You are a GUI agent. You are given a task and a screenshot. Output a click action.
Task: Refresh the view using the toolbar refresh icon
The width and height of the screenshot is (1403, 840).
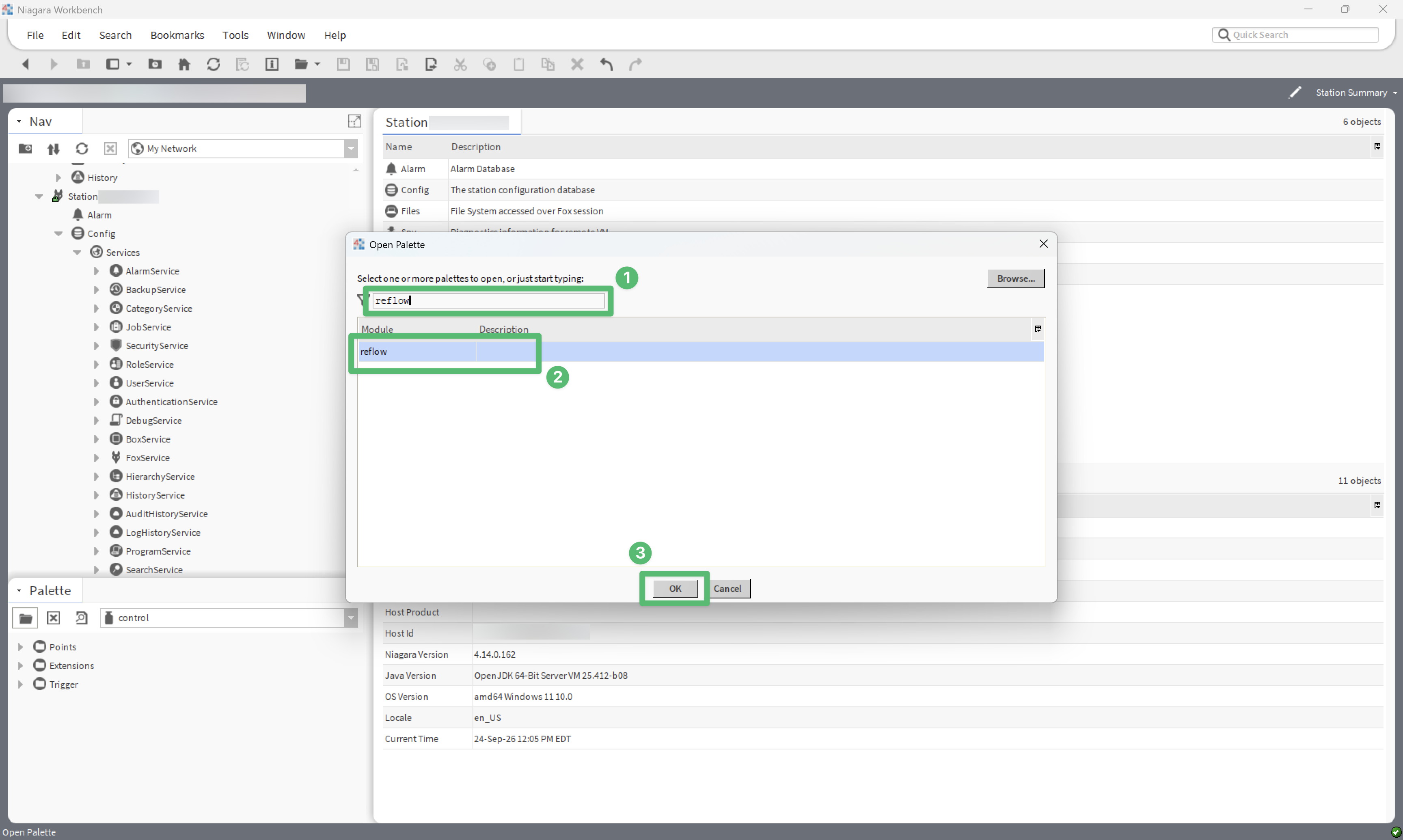214,64
